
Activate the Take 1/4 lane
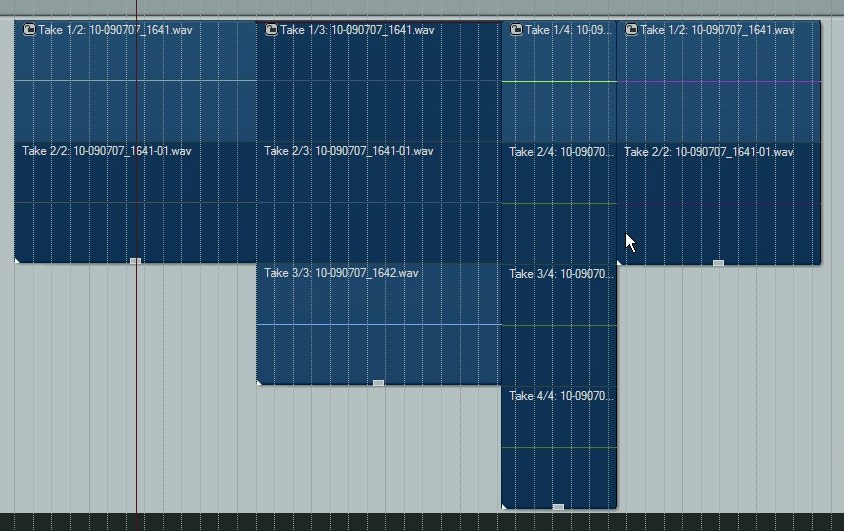coord(559,82)
